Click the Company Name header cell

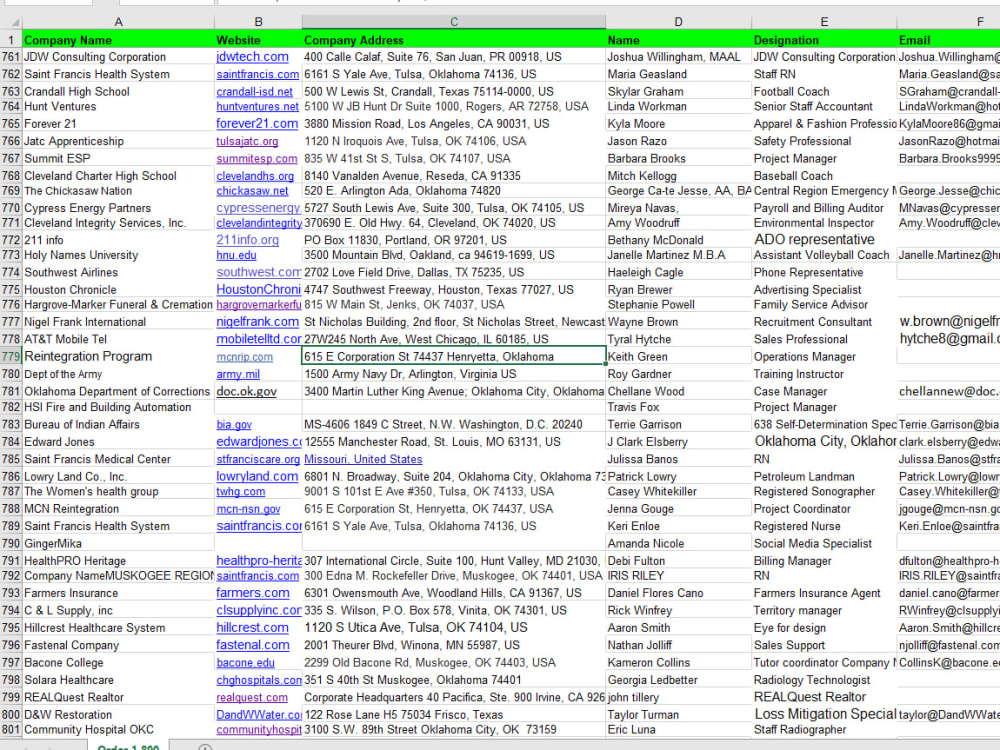pyautogui.click(x=118, y=40)
